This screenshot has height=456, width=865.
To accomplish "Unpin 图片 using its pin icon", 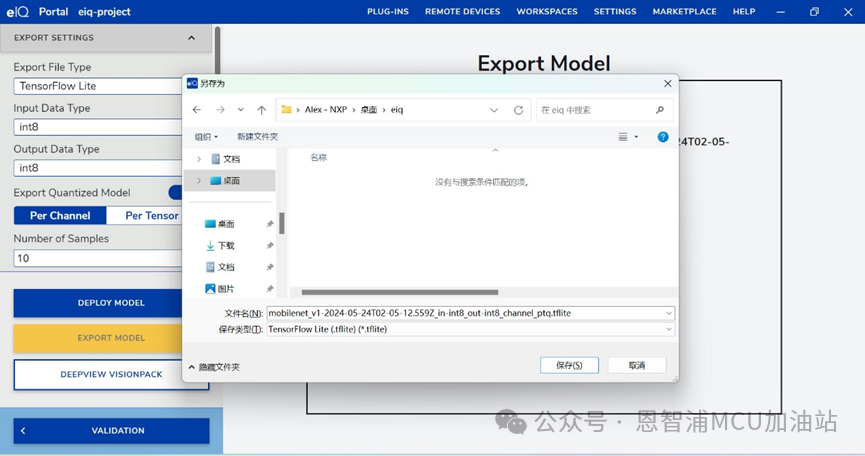I will point(270,288).
